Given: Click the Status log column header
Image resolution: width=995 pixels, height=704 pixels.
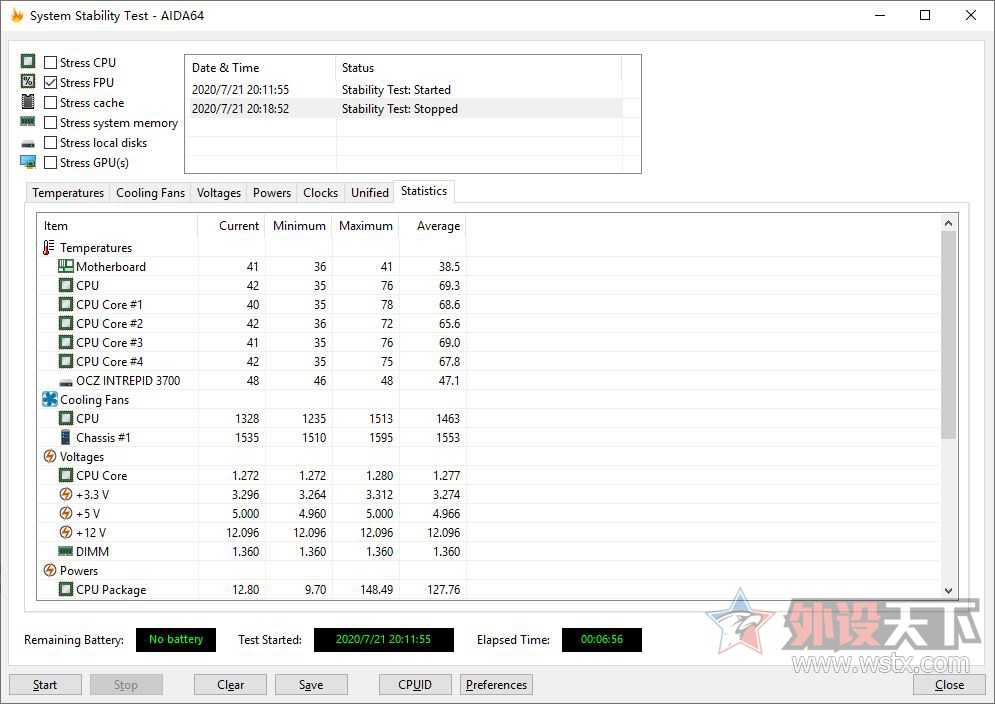Looking at the screenshot, I should click(x=478, y=68).
